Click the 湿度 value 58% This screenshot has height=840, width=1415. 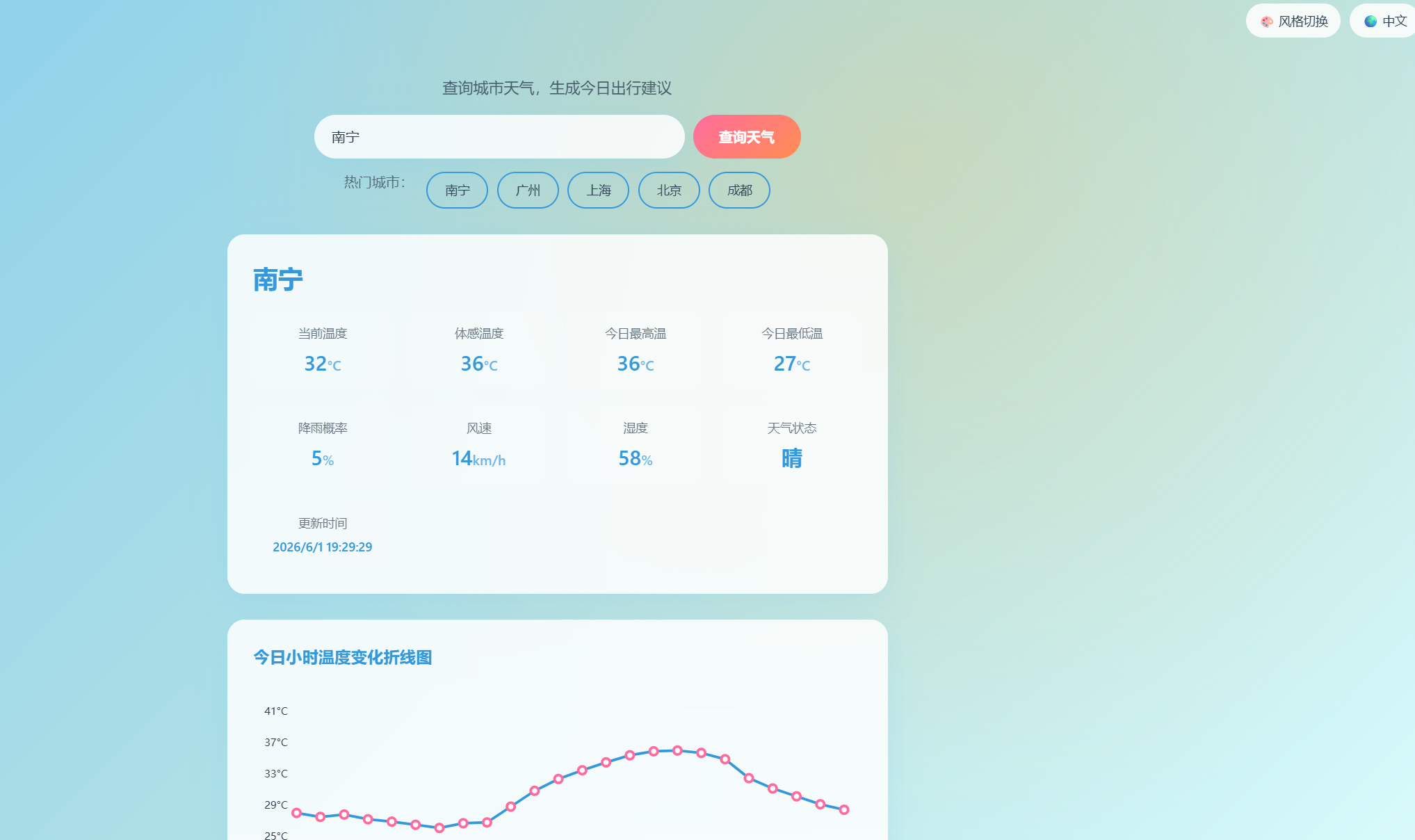pyautogui.click(x=636, y=458)
